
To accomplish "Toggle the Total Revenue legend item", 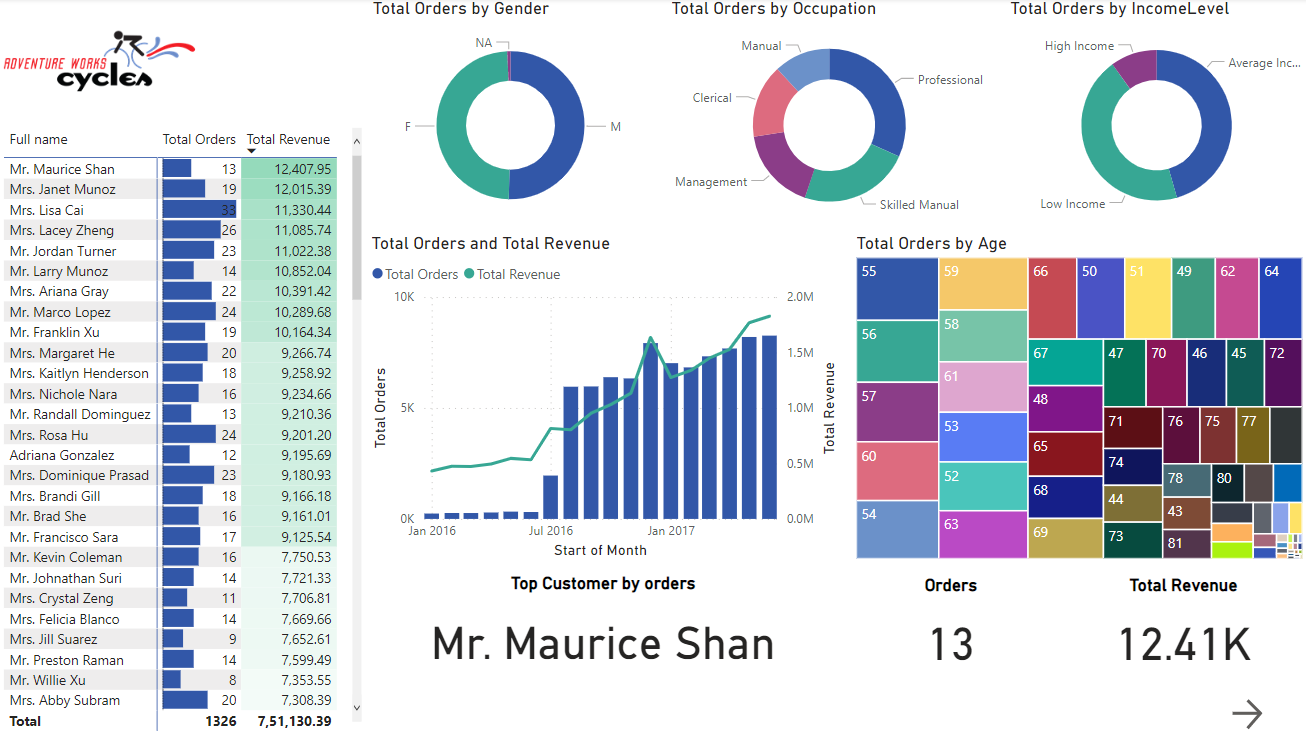I will click(520, 273).
